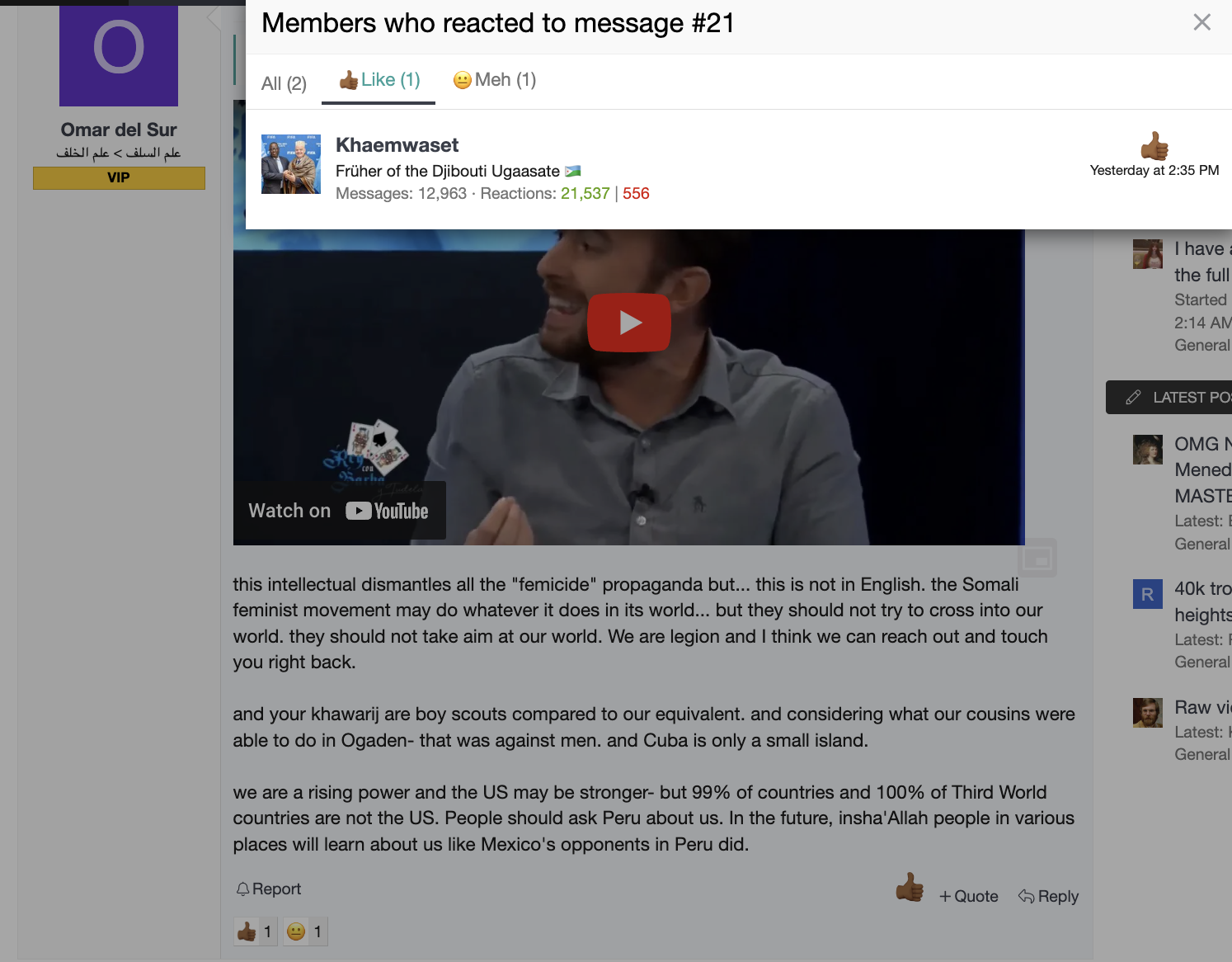The width and height of the screenshot is (1232, 962).
Task: Play the embedded YouTube video
Action: click(x=628, y=323)
